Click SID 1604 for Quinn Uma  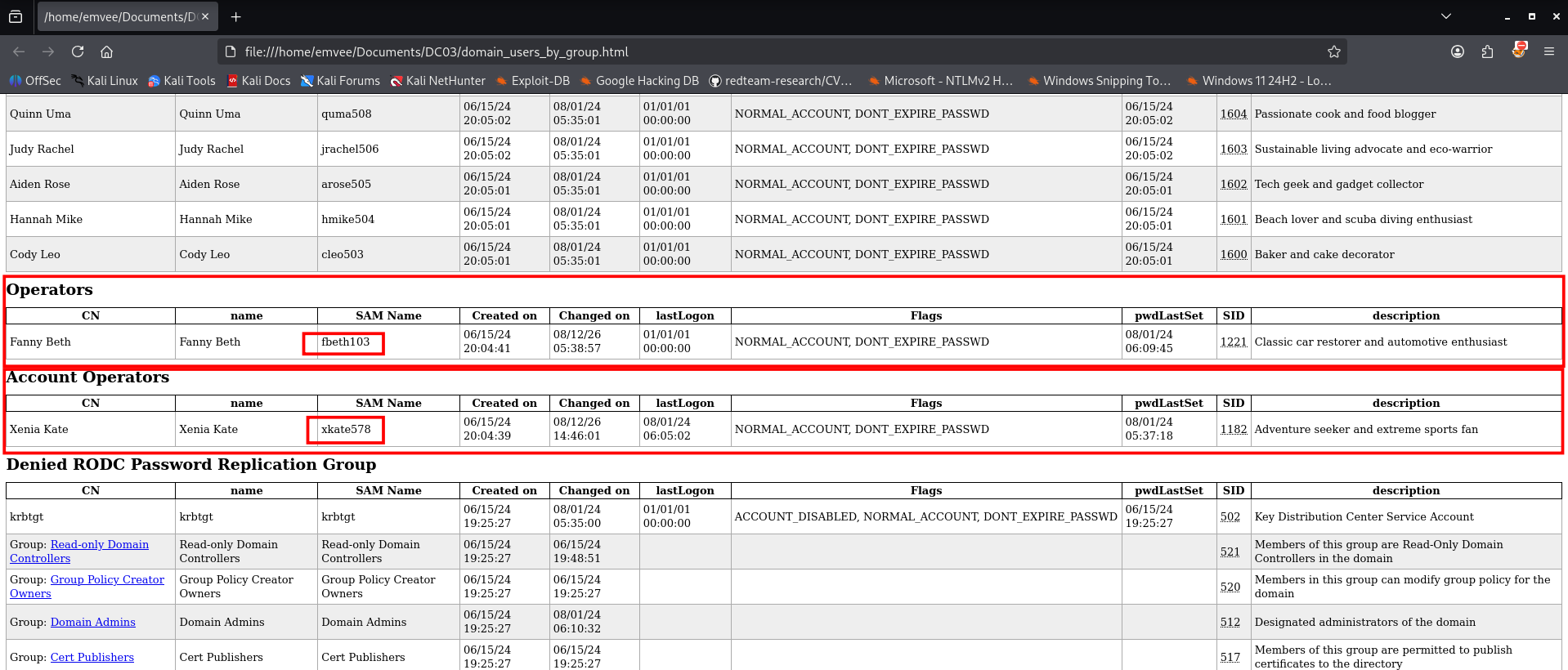coord(1234,114)
